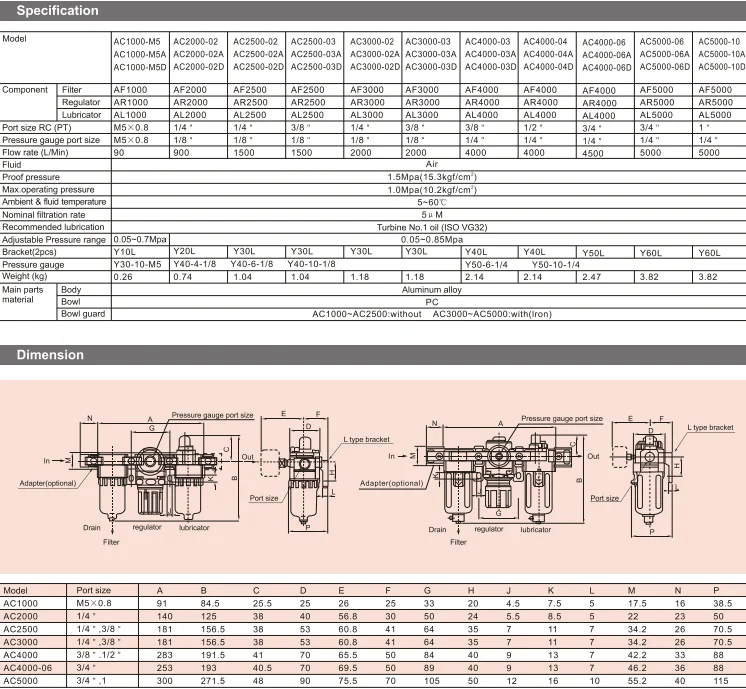Viewport: 746px width, 689px height.
Task: Click the left diagram's 'lubricator' label
Action: coord(194,527)
